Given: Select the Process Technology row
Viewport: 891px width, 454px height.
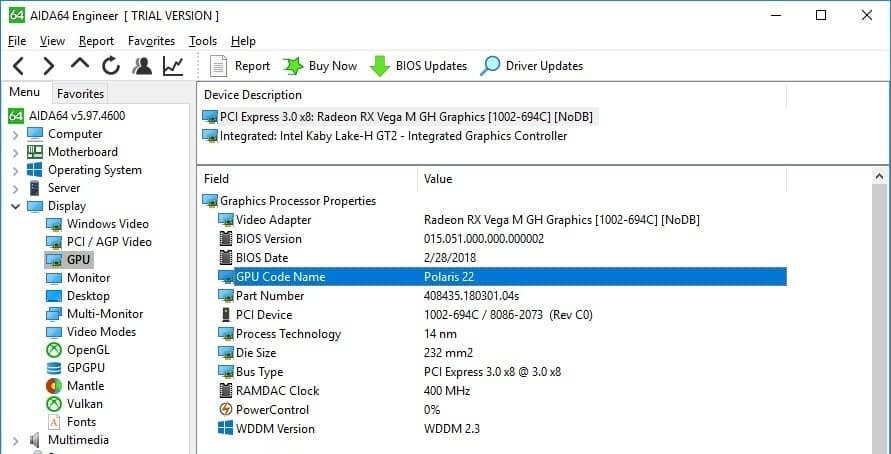Looking at the screenshot, I should point(493,334).
